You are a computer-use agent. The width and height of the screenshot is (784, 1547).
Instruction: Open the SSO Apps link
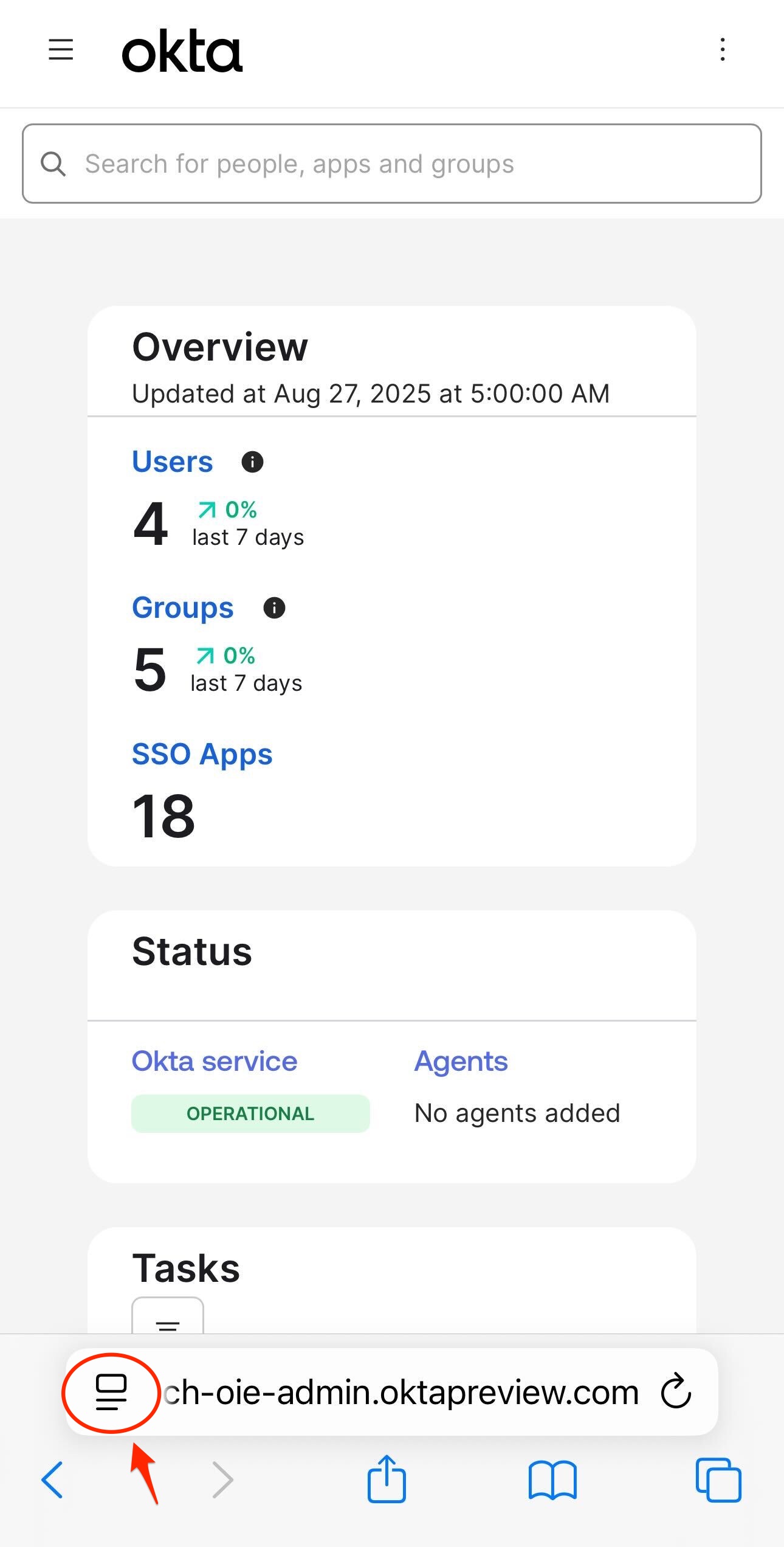202,754
